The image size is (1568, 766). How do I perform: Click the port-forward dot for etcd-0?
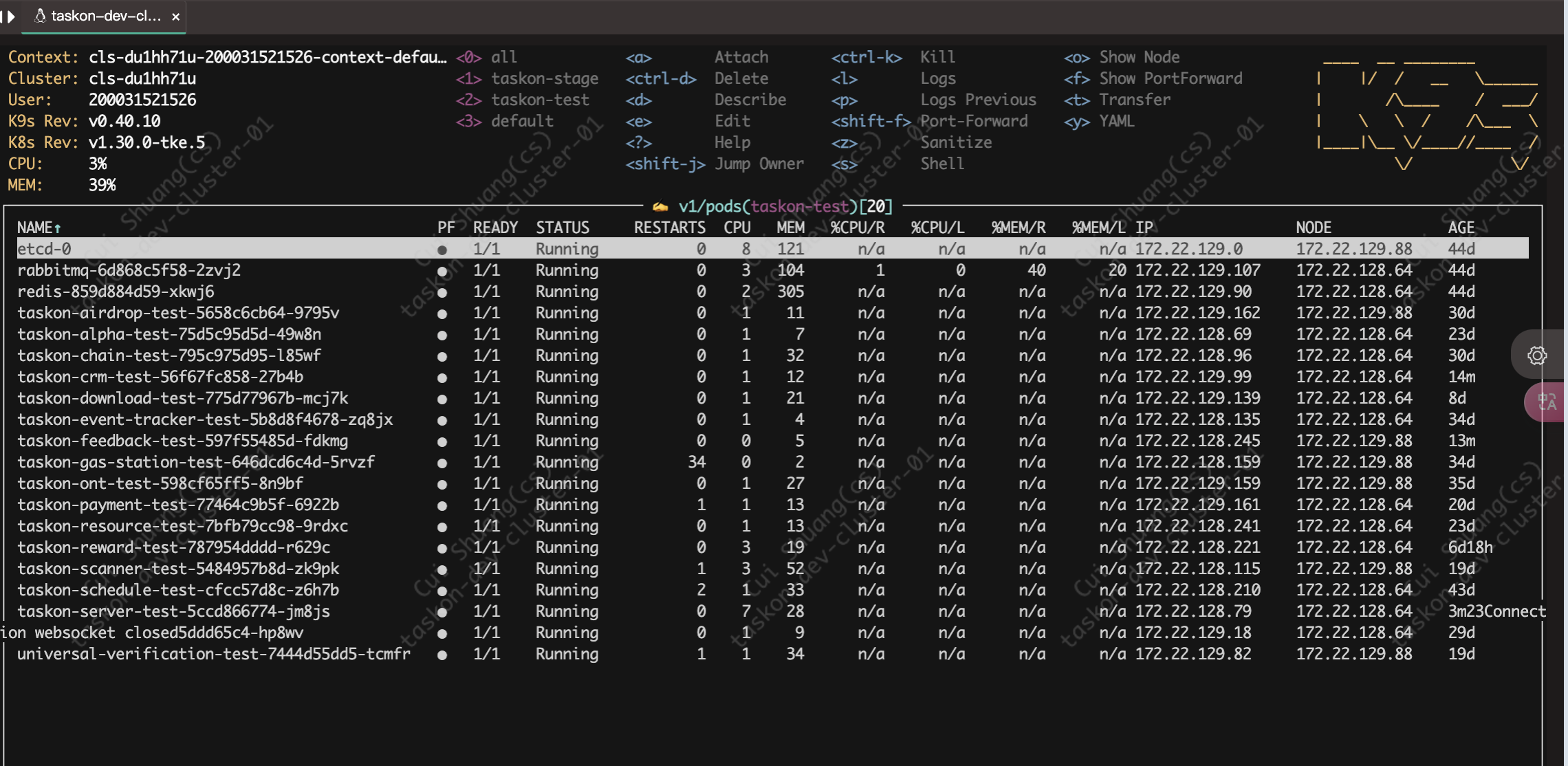click(x=442, y=250)
